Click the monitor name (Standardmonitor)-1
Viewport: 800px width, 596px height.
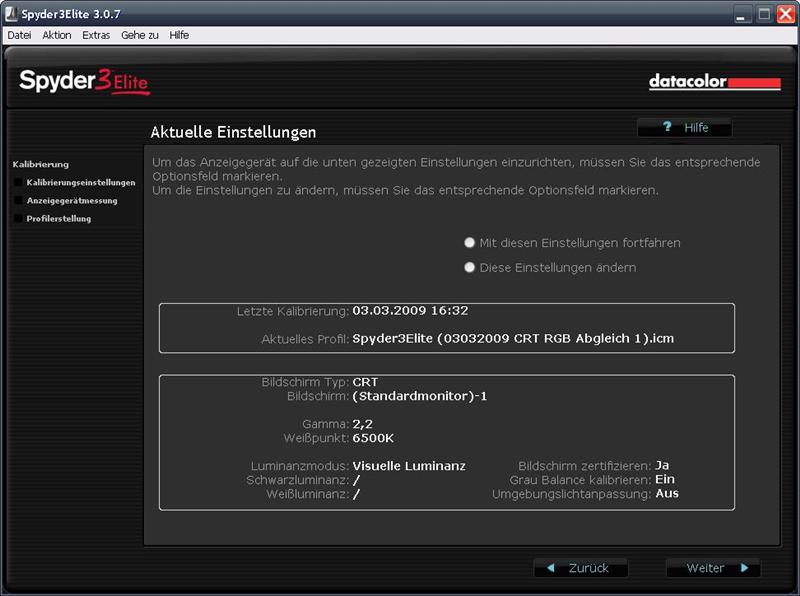tap(419, 396)
